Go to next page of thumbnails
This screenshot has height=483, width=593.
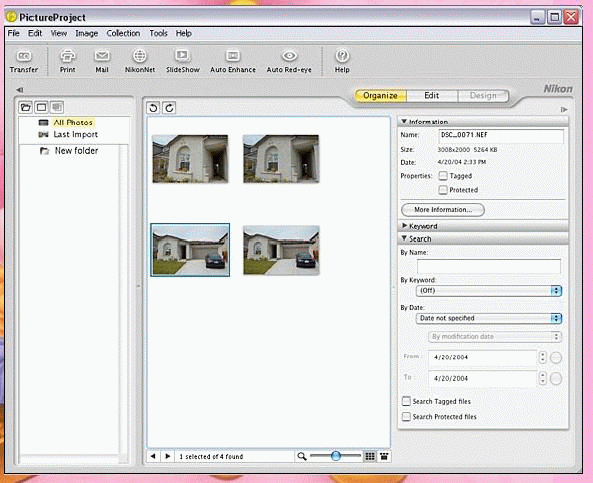pos(168,456)
